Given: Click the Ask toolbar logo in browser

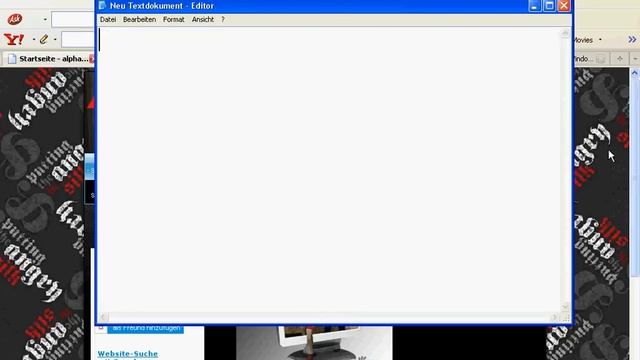Looking at the screenshot, I should coord(15,19).
